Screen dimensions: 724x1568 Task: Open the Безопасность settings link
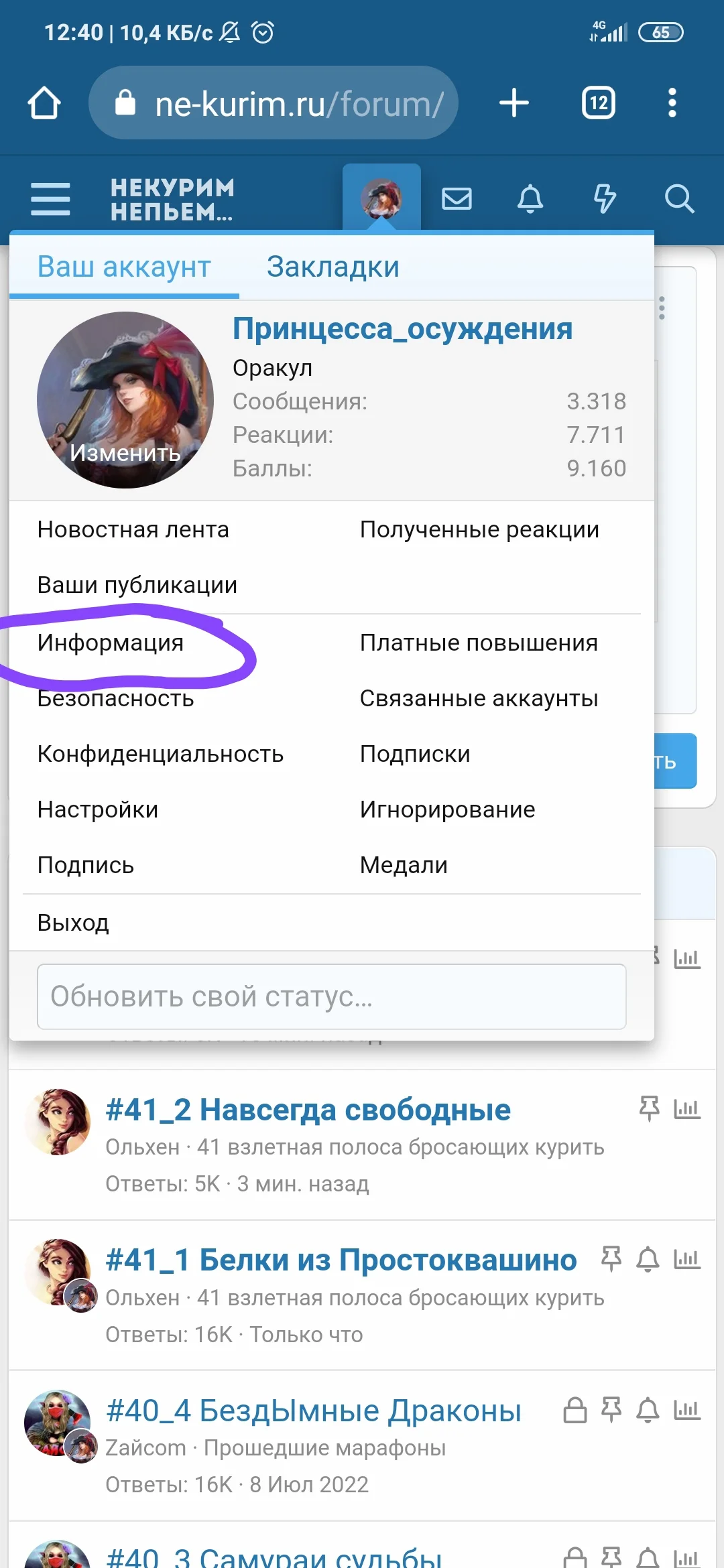tap(116, 698)
